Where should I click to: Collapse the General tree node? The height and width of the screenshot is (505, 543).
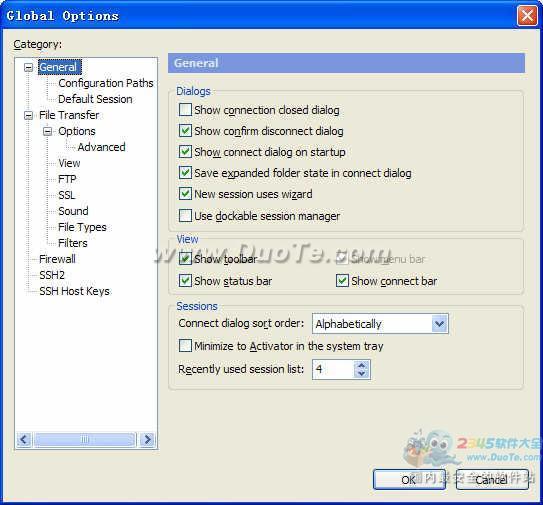28,67
